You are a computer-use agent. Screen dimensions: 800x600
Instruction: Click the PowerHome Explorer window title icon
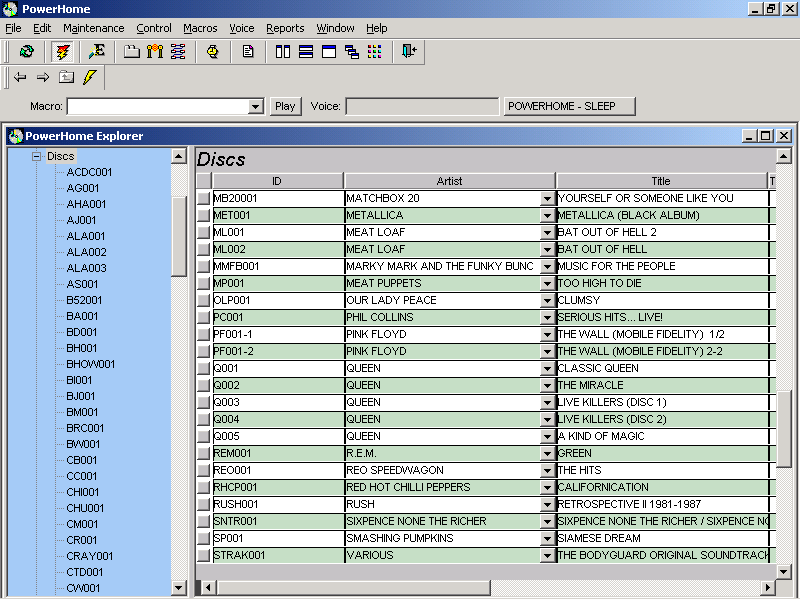coord(16,136)
